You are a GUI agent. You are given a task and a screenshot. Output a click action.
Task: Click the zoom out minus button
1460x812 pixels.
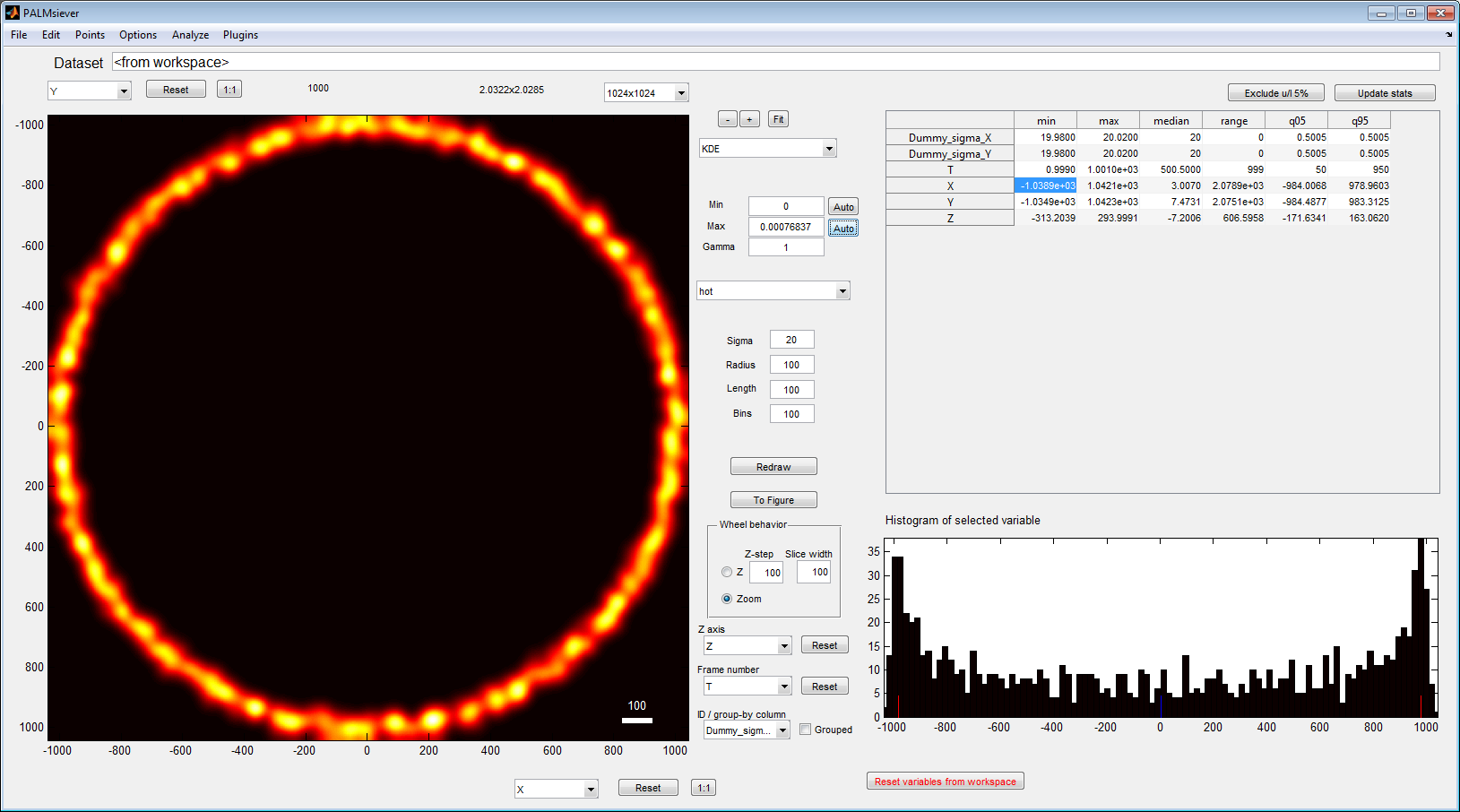pos(728,119)
